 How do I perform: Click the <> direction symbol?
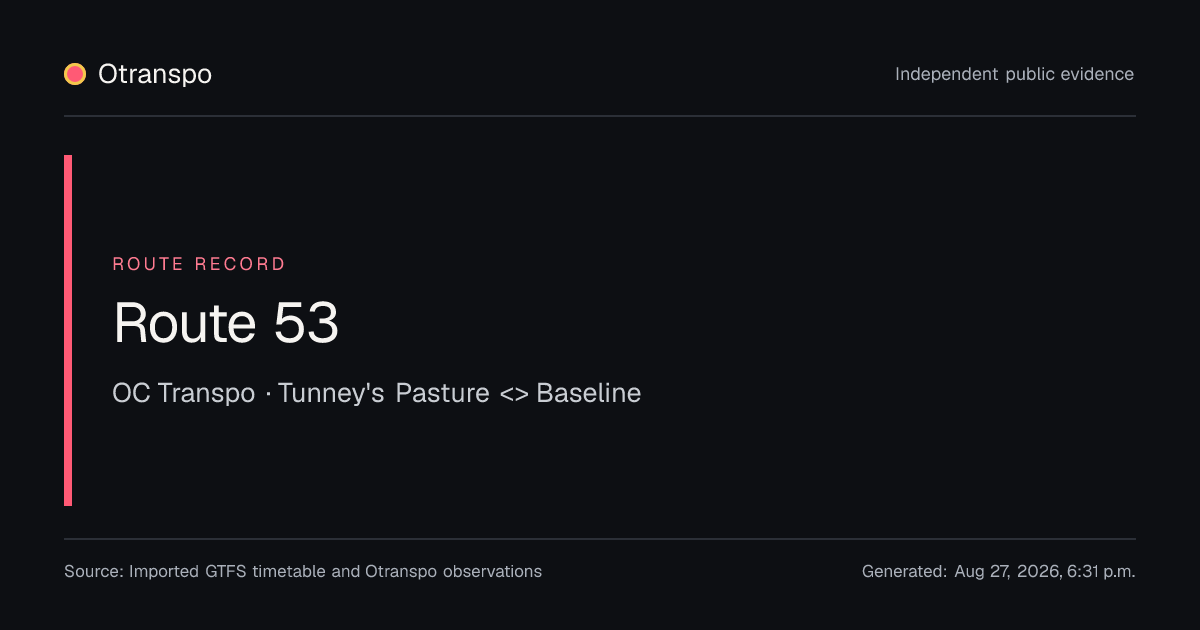[513, 394]
